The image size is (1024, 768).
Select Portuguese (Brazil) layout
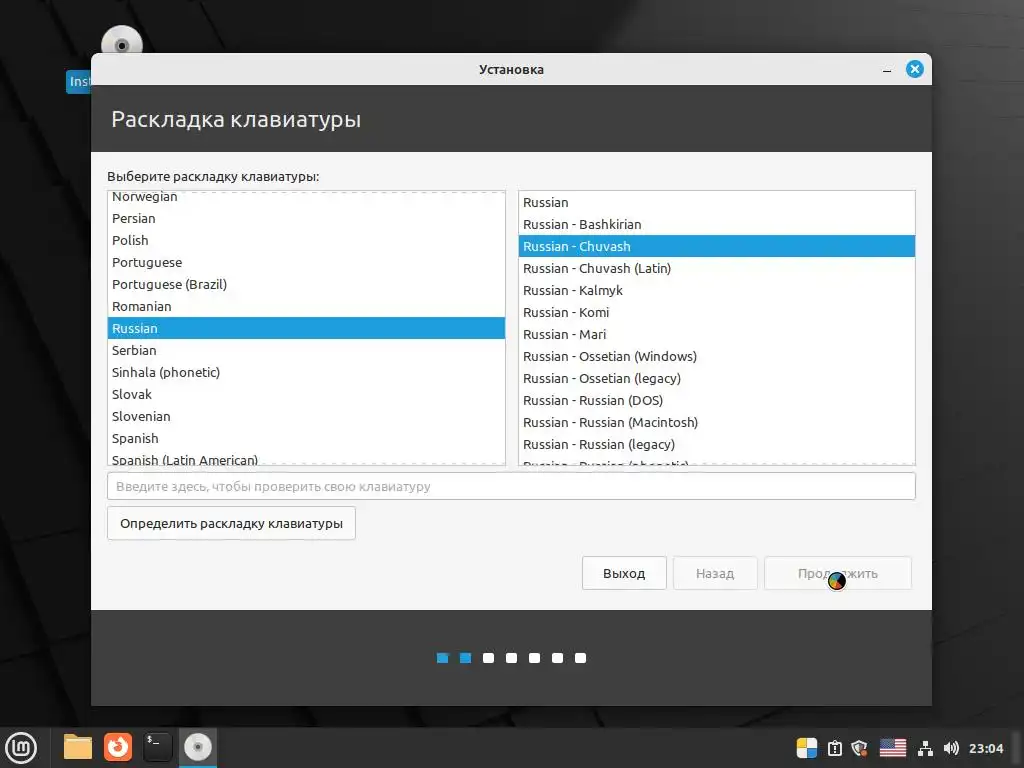click(306, 284)
